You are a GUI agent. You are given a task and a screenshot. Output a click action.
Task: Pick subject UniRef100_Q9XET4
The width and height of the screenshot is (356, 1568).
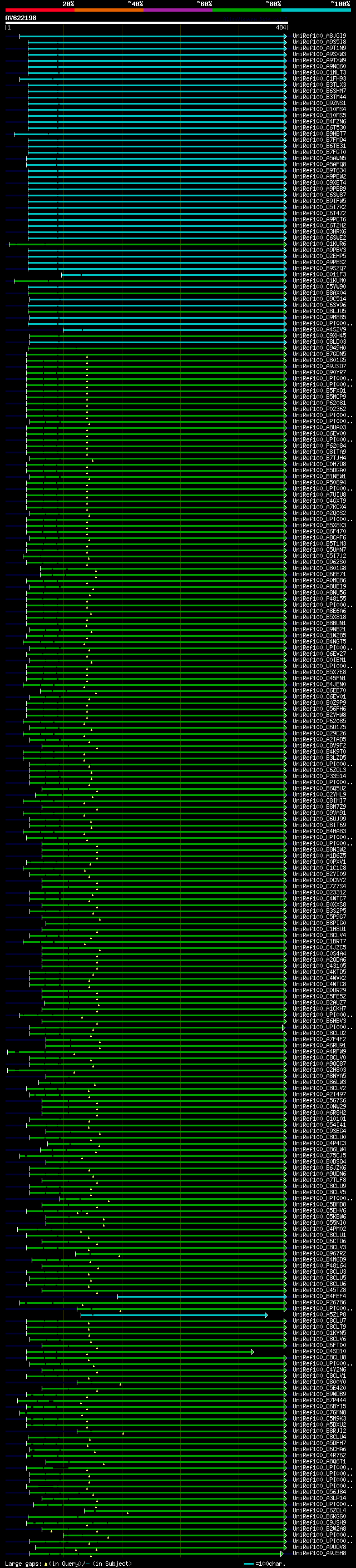(319, 182)
